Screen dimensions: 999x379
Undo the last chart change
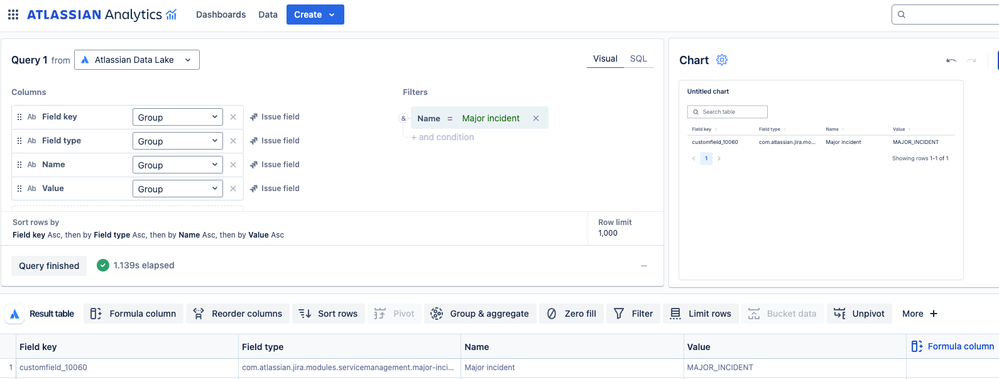pyautogui.click(x=951, y=60)
